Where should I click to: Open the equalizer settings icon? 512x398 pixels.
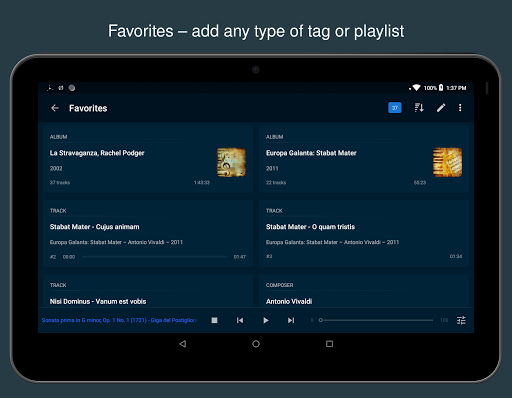[461, 320]
